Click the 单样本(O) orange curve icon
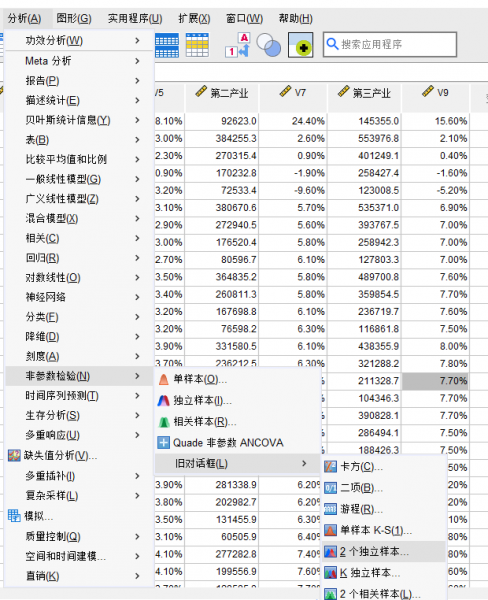 click(x=163, y=379)
